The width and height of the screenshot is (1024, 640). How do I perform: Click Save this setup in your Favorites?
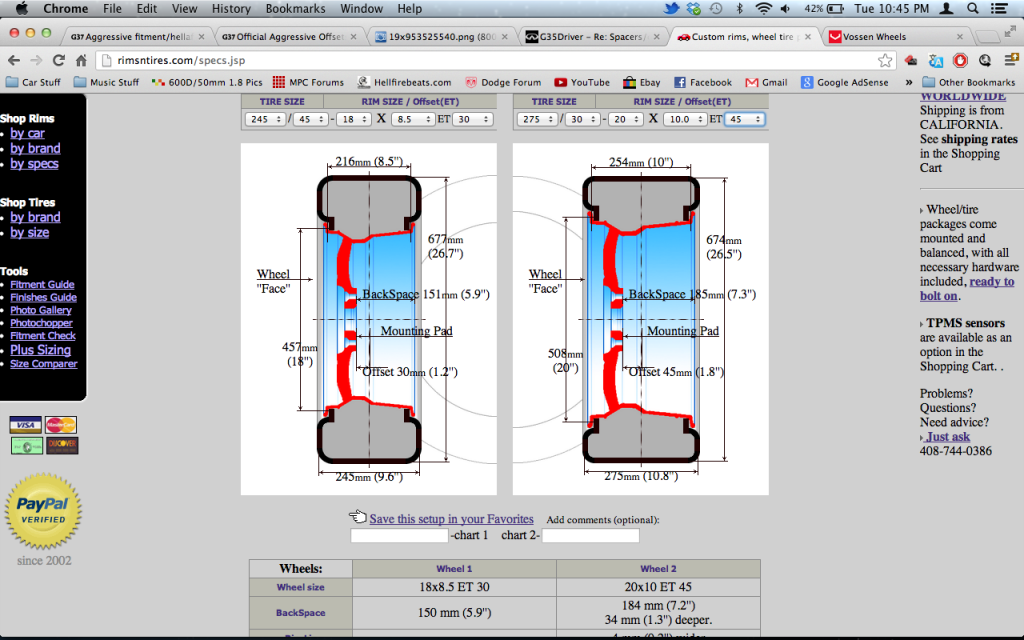(x=451, y=519)
